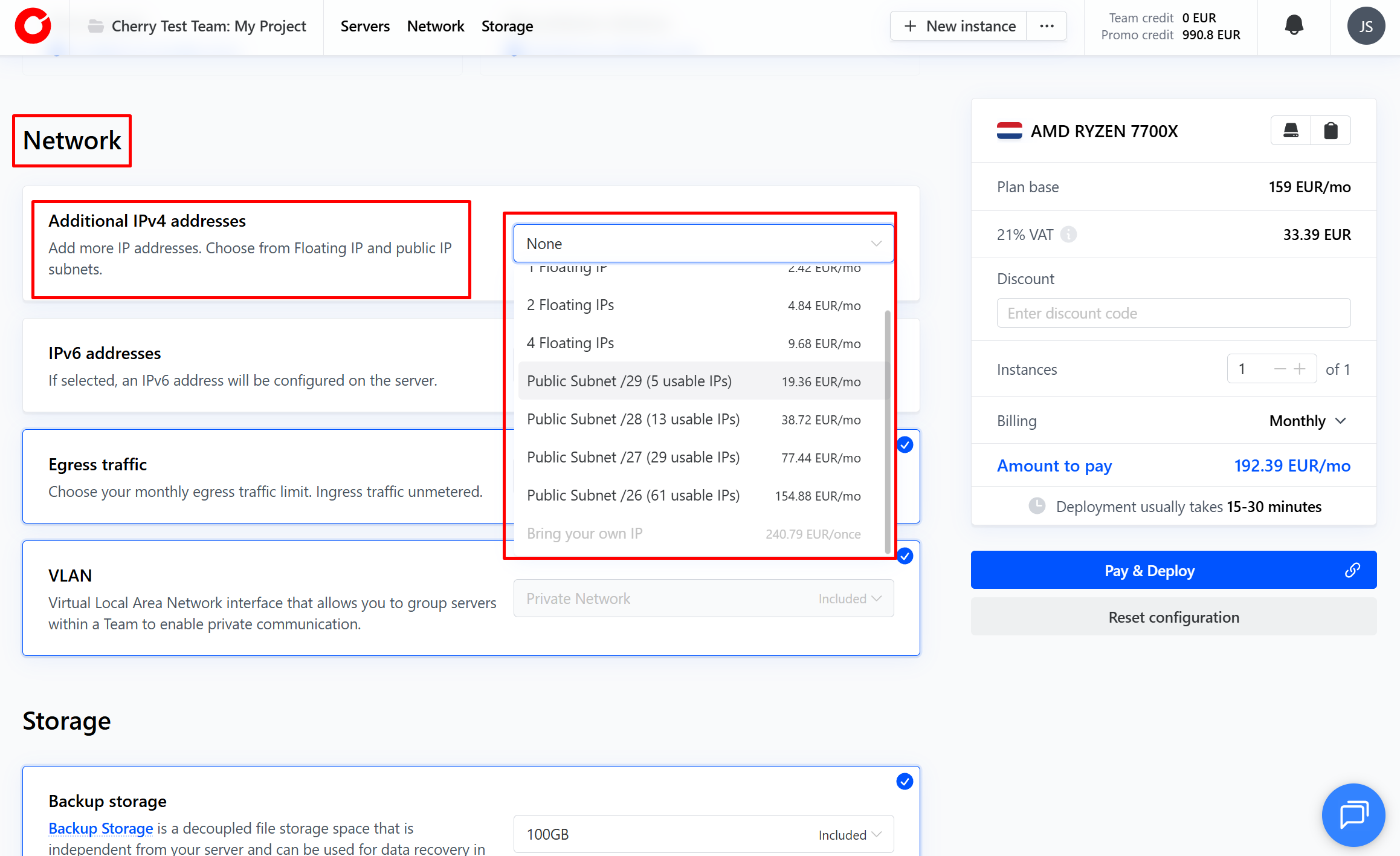Open the JS user avatar menu
This screenshot has width=1400, height=856.
pyautogui.click(x=1366, y=26)
